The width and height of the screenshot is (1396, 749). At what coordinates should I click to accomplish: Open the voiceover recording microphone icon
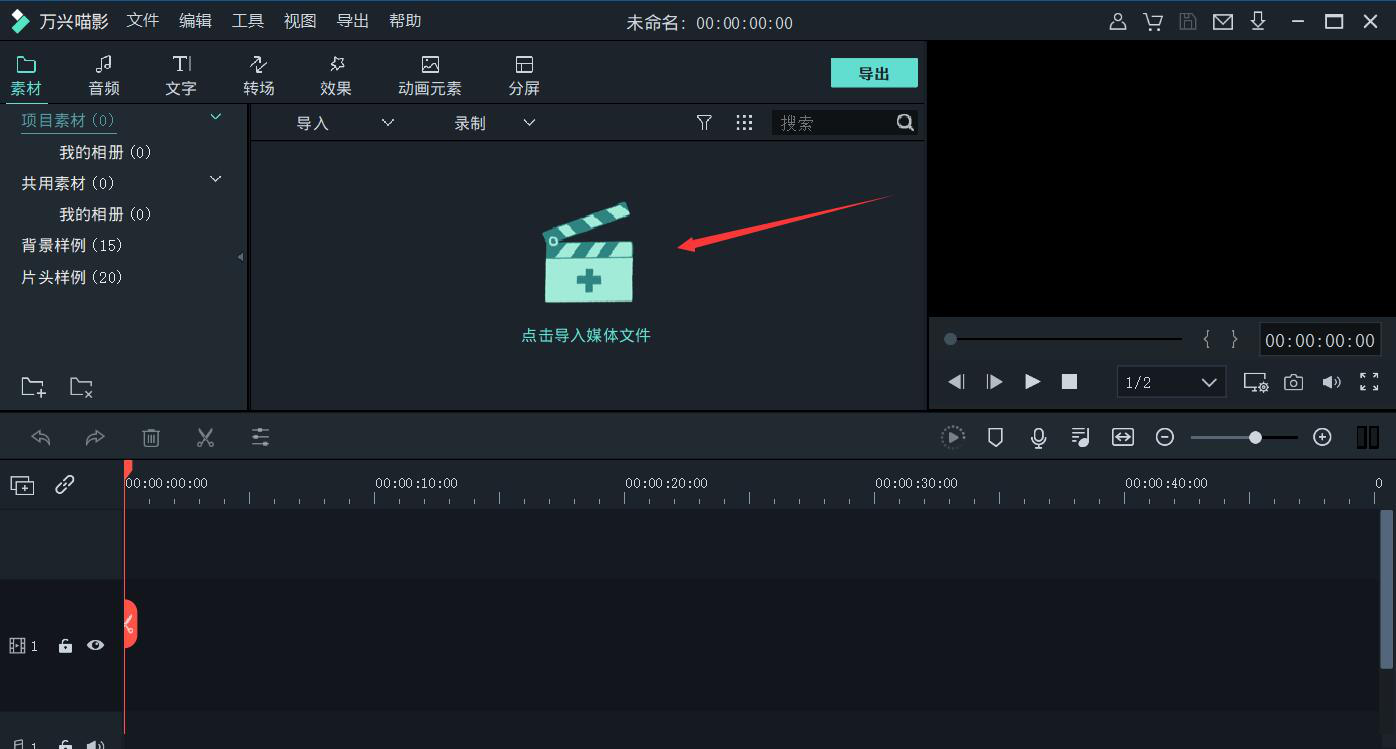click(x=1038, y=437)
